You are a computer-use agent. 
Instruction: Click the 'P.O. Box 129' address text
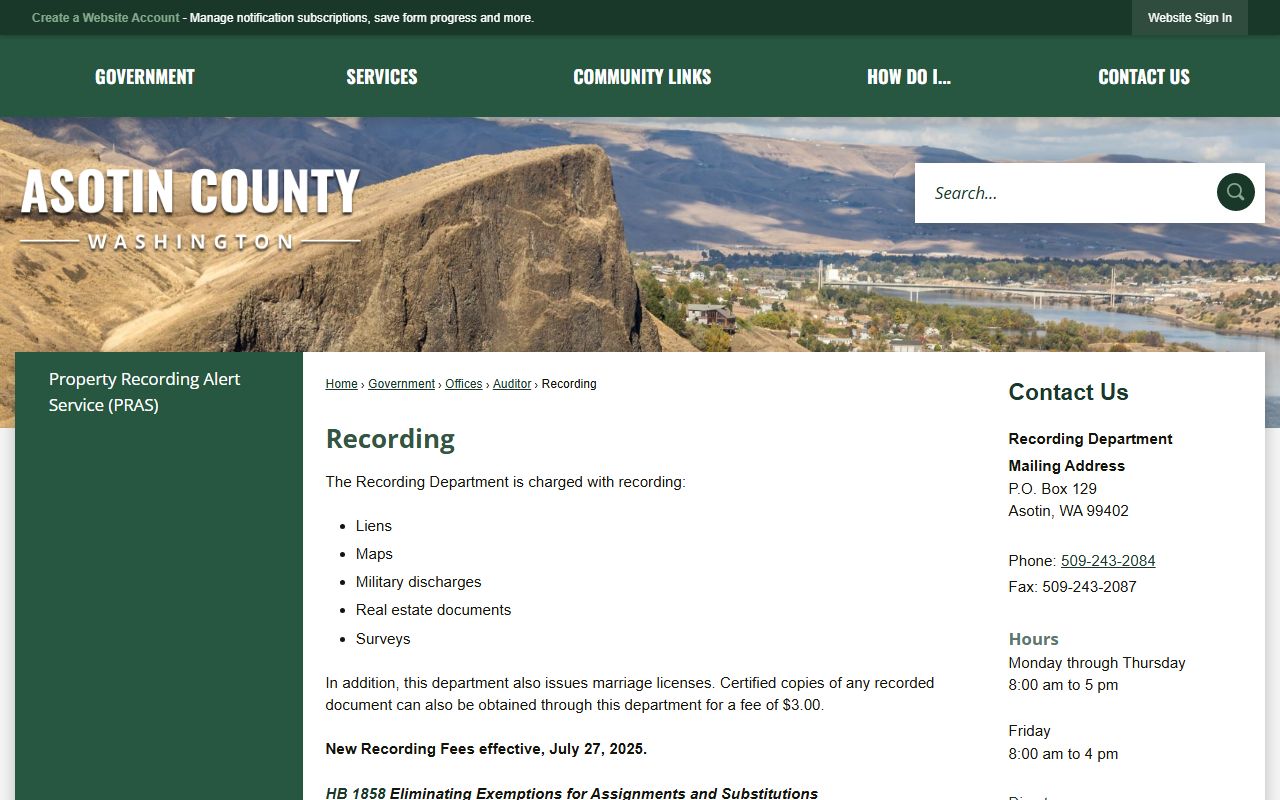(1052, 489)
